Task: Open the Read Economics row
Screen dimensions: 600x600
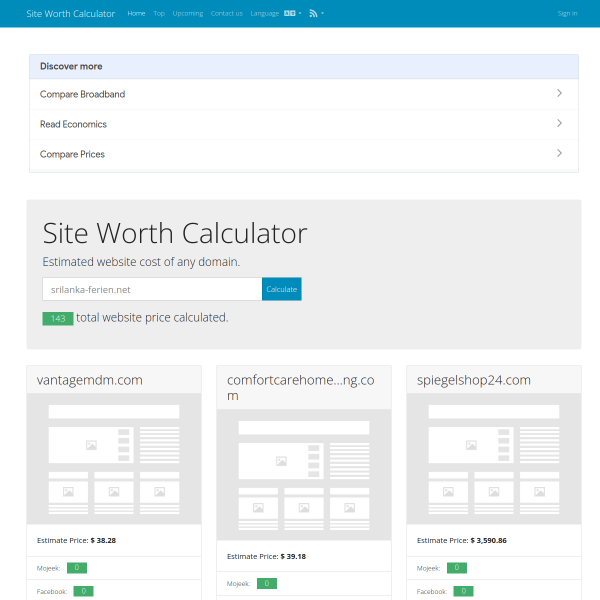Action: [304, 124]
